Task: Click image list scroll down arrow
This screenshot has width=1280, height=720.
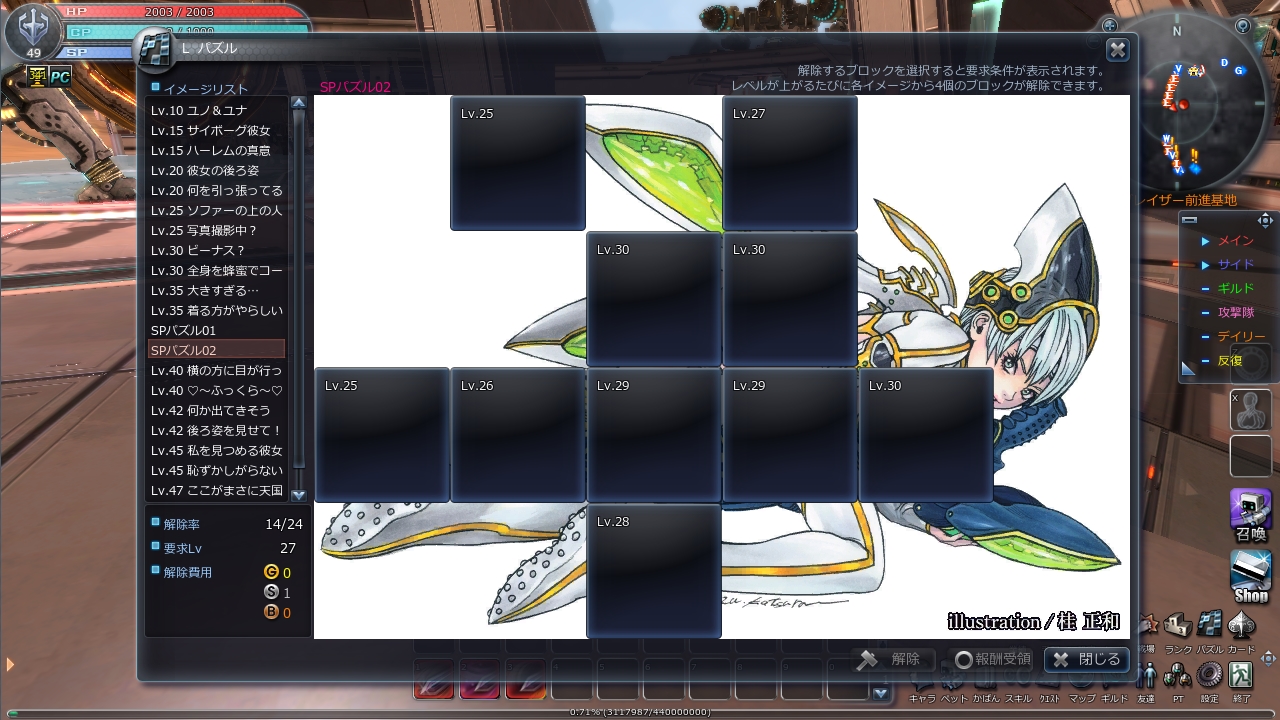Action: point(298,494)
